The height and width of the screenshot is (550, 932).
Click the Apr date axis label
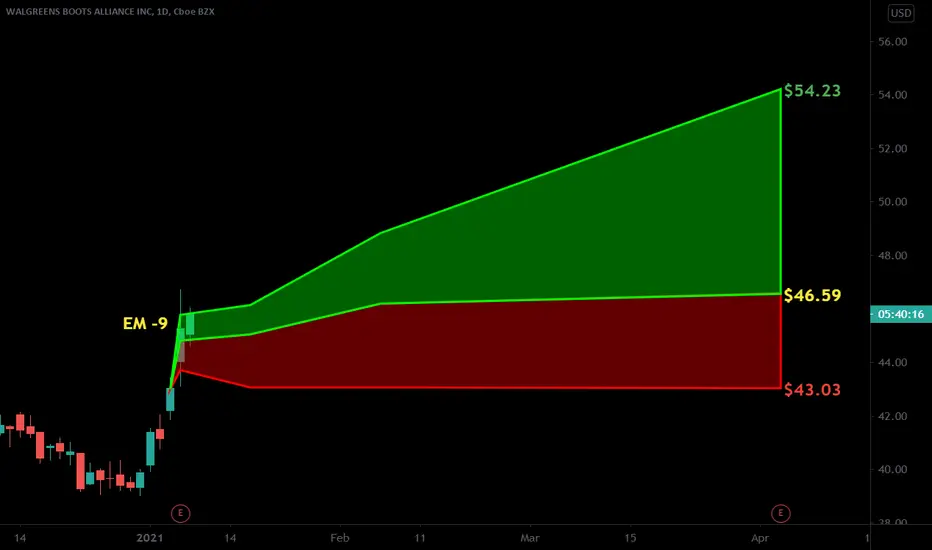click(x=760, y=538)
